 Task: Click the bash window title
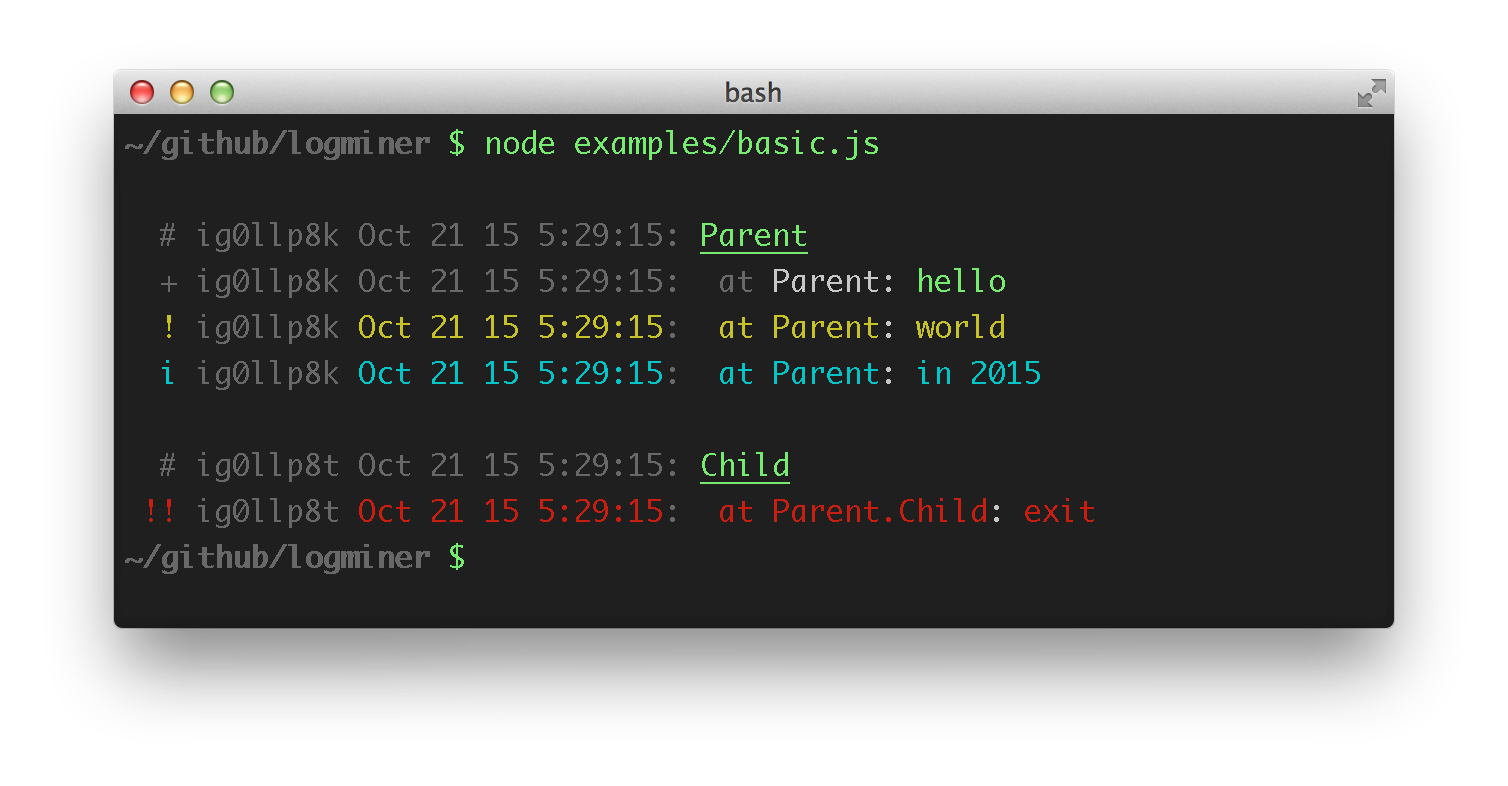753,93
